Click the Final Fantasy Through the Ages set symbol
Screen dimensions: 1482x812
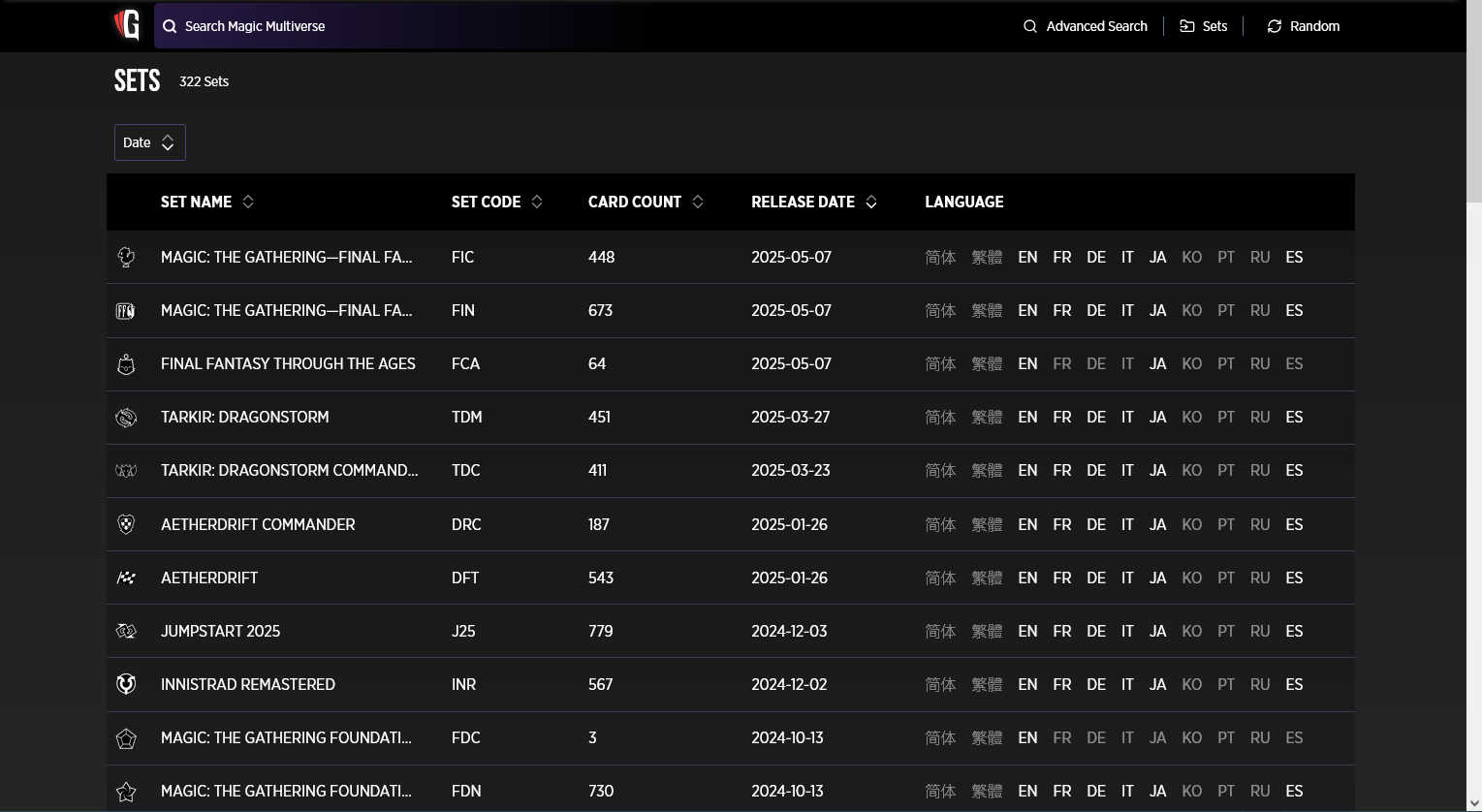pos(126,363)
